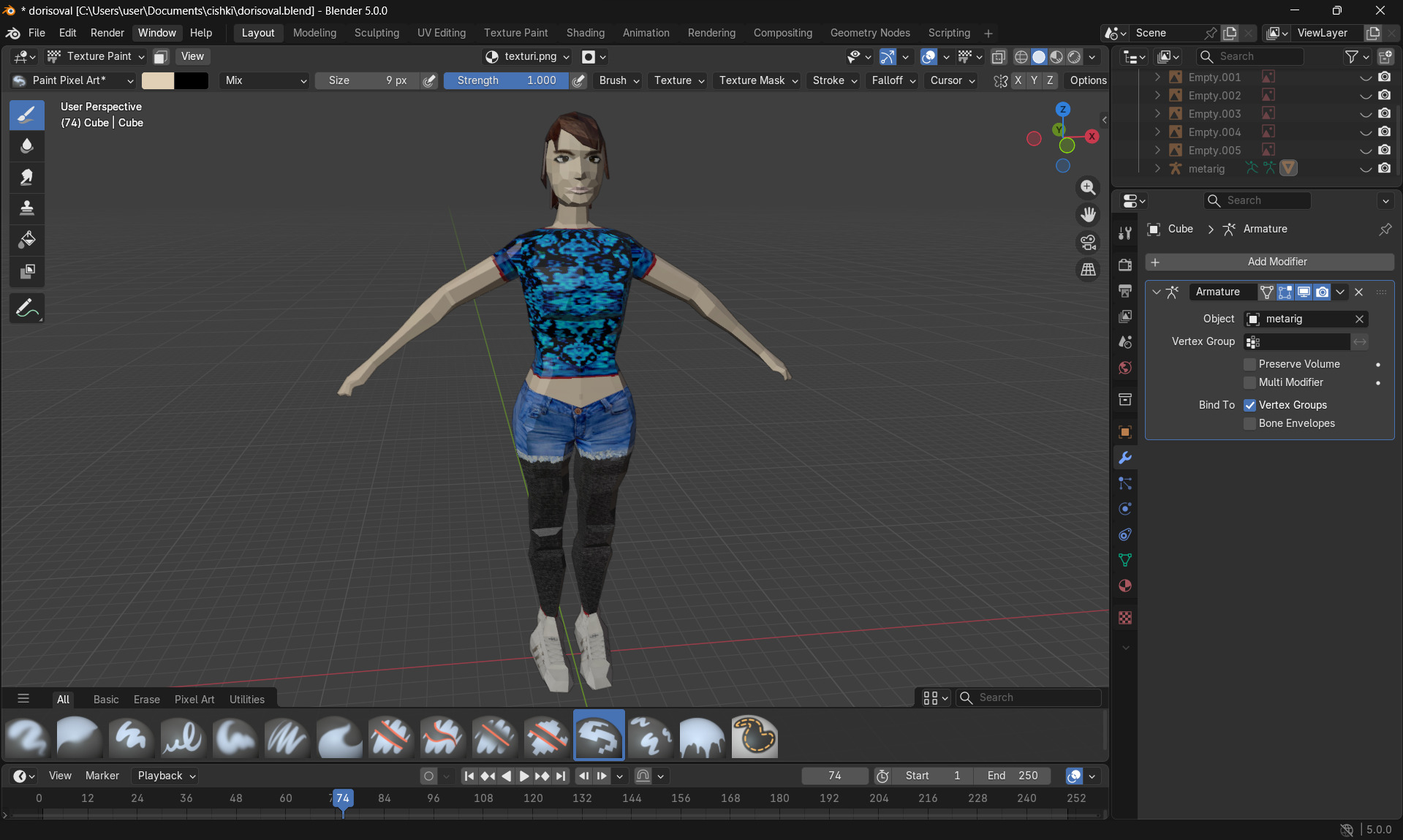Toggle the camera view icon in the viewport
Viewport: 1403px width, 840px height.
pyautogui.click(x=1088, y=243)
